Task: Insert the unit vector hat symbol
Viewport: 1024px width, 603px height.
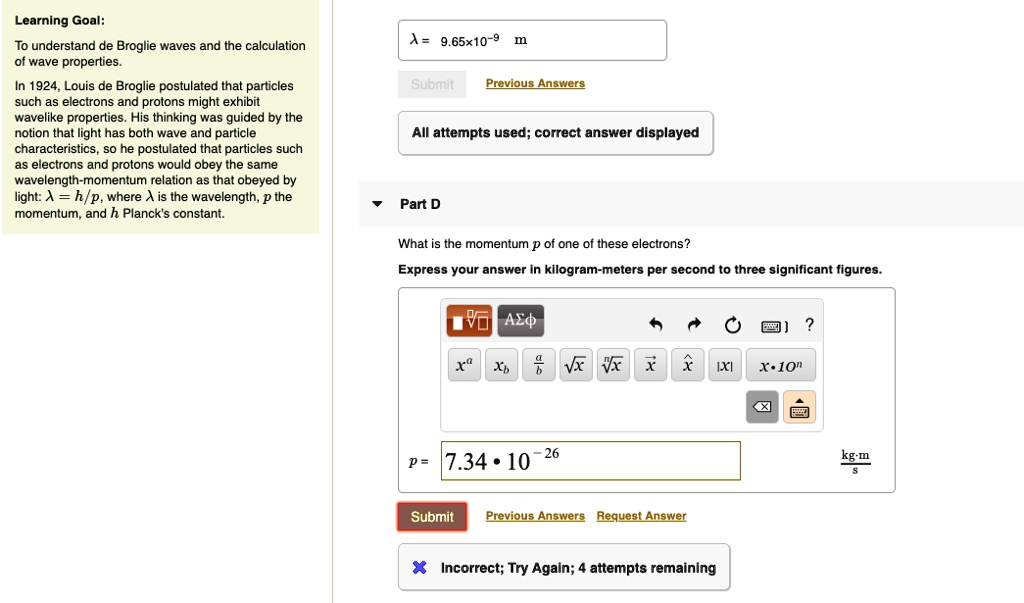Action: 687,367
